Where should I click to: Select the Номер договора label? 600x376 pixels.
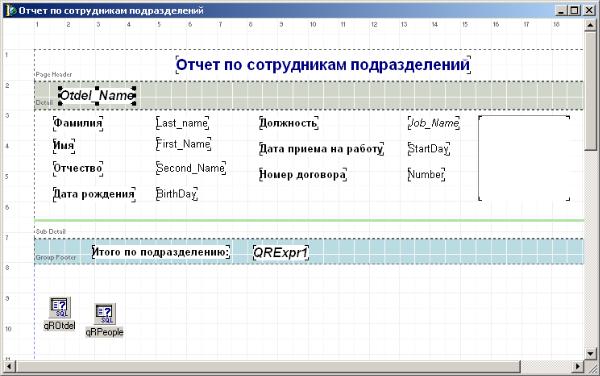tap(303, 174)
